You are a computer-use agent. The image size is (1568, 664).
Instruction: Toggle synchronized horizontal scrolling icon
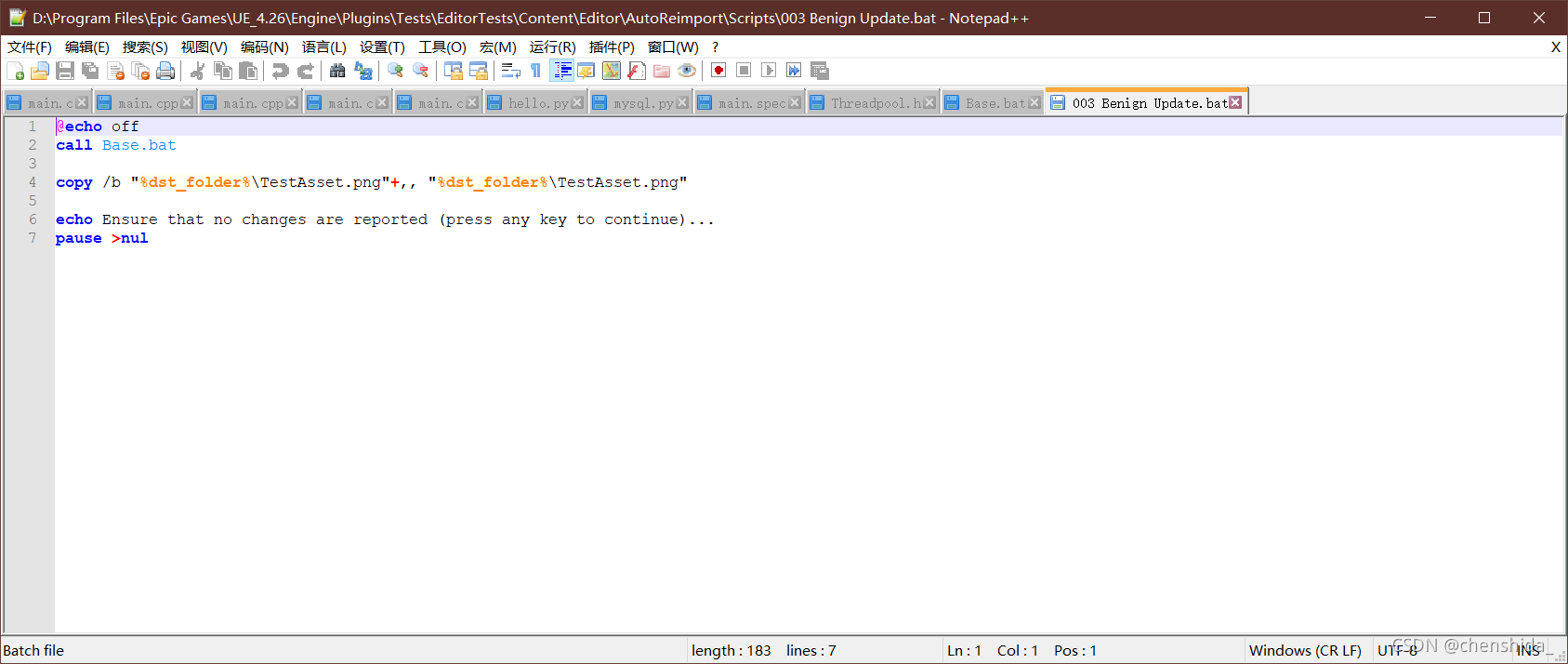tap(479, 71)
